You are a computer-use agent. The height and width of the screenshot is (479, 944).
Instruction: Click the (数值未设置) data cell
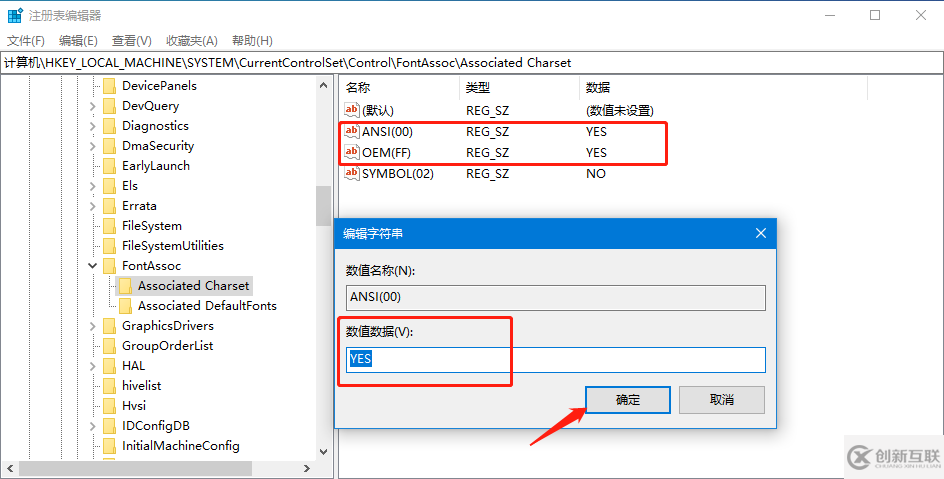(x=620, y=111)
